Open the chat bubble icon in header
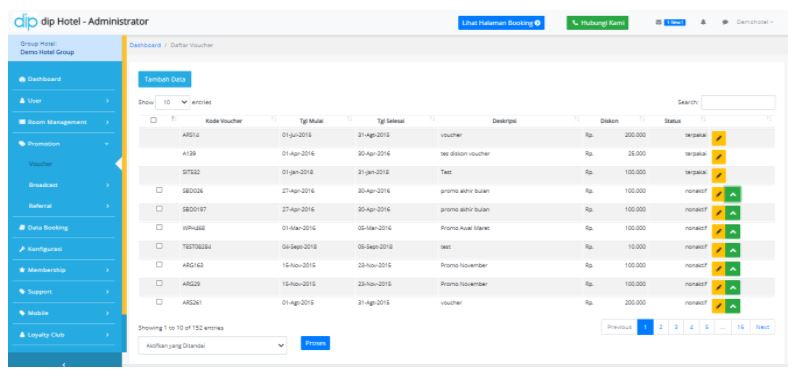795x378 pixels. click(725, 22)
